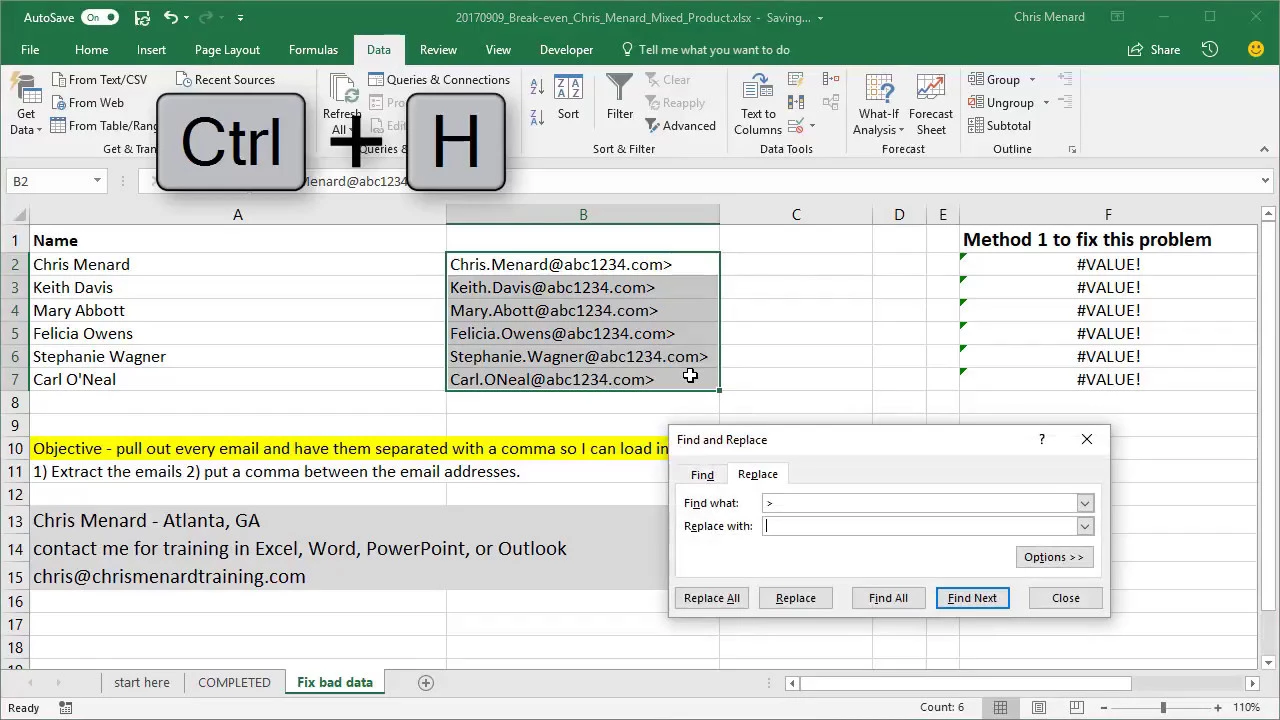Screen dimensions: 1280x720
Task: Open the Page Layout ribbon tab
Action: pos(227,50)
